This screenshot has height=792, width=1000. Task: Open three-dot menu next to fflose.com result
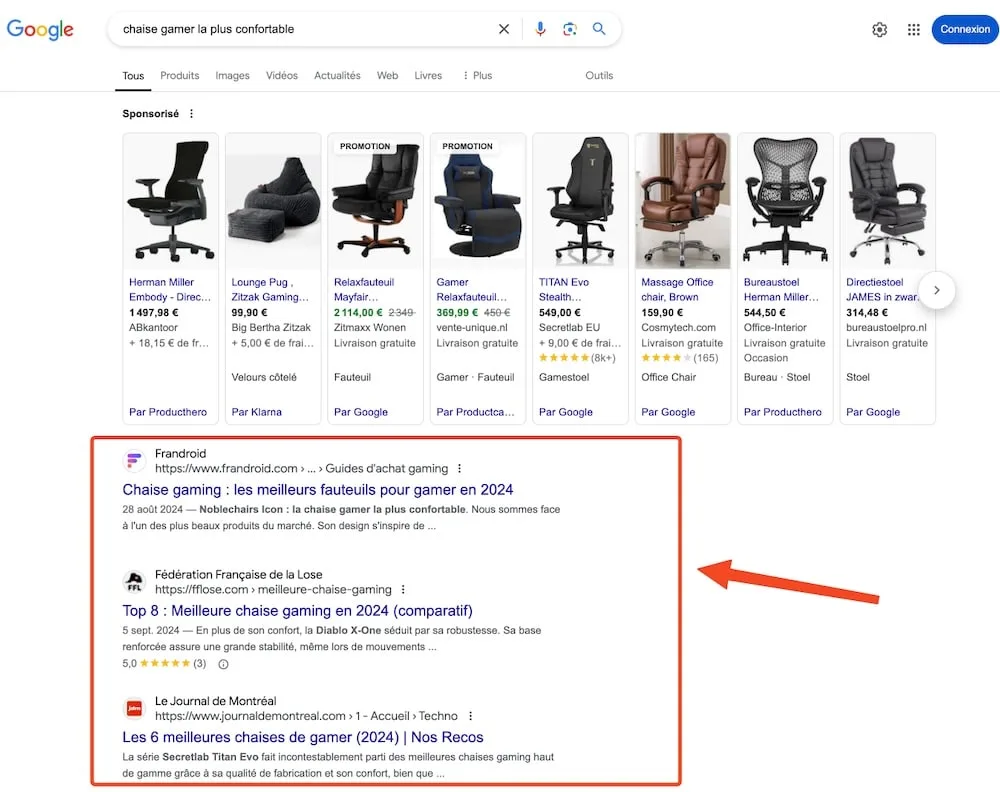pyautogui.click(x=403, y=590)
